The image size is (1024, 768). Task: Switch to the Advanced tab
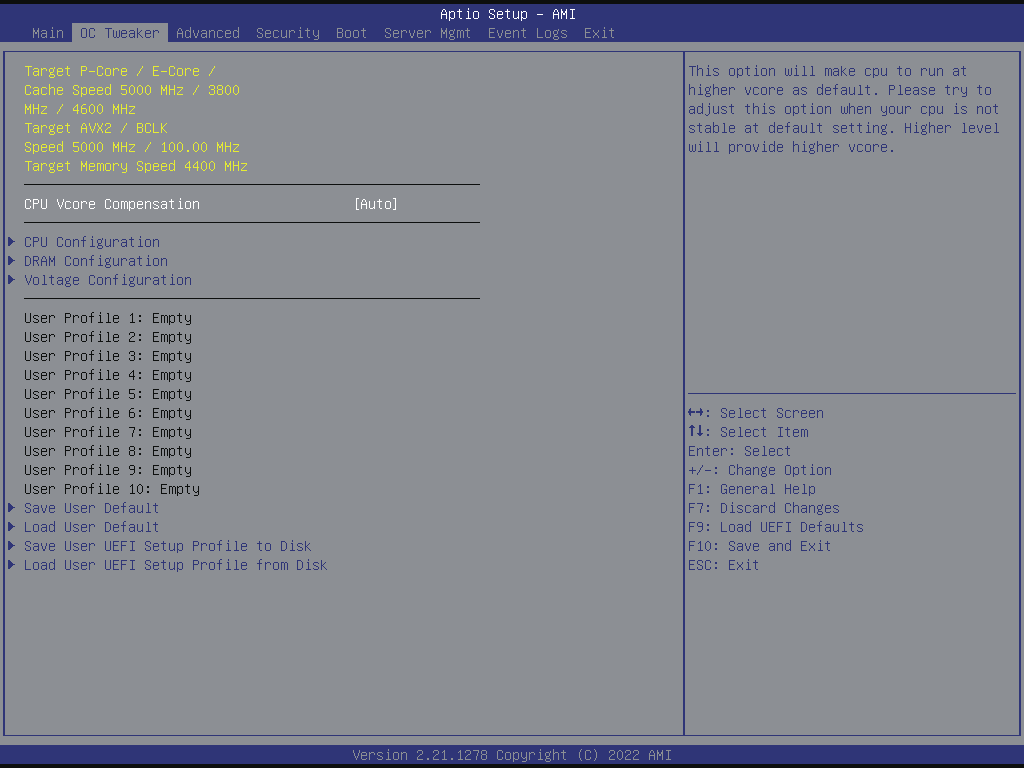(208, 33)
